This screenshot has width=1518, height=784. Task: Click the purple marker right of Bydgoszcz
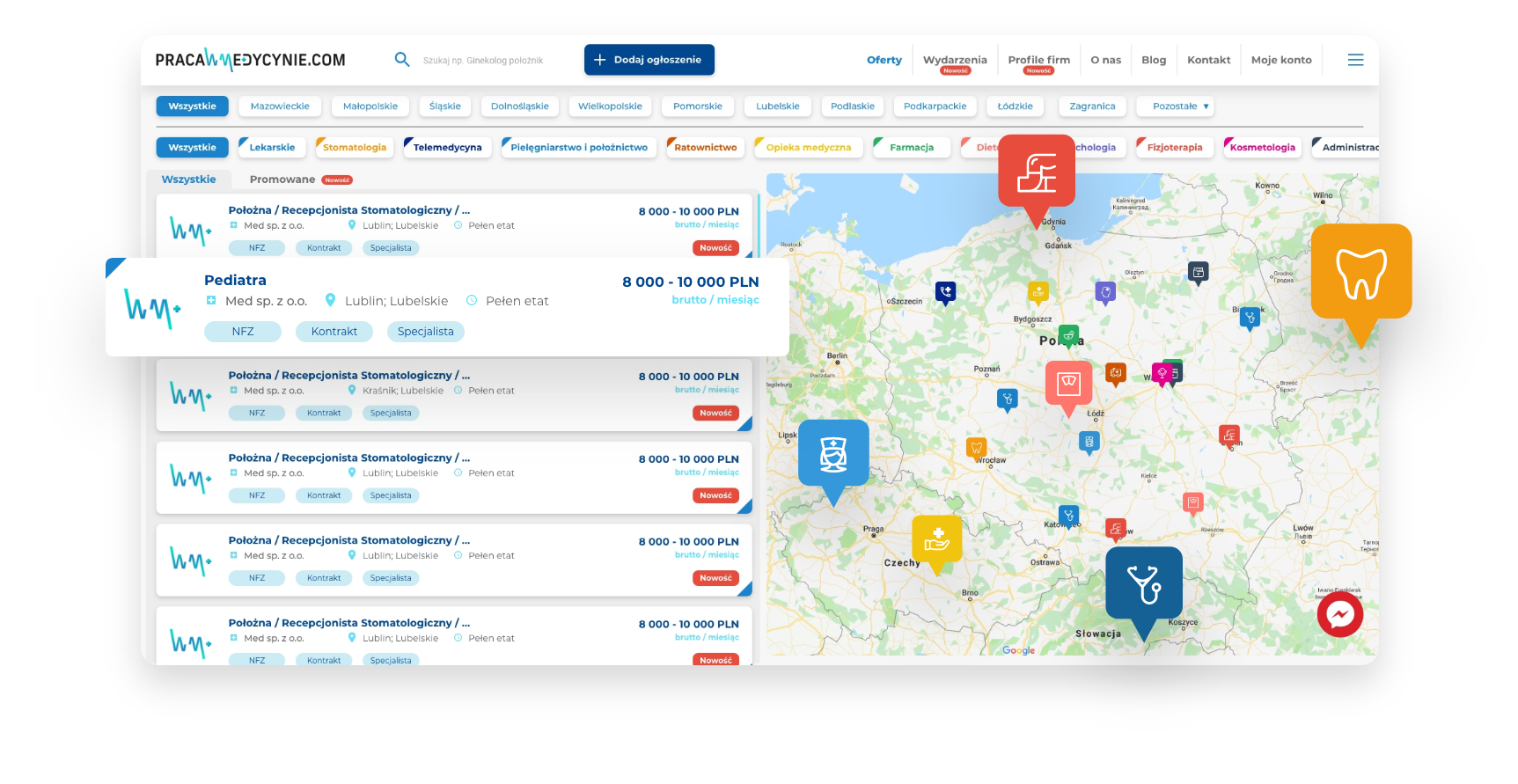[1106, 291]
